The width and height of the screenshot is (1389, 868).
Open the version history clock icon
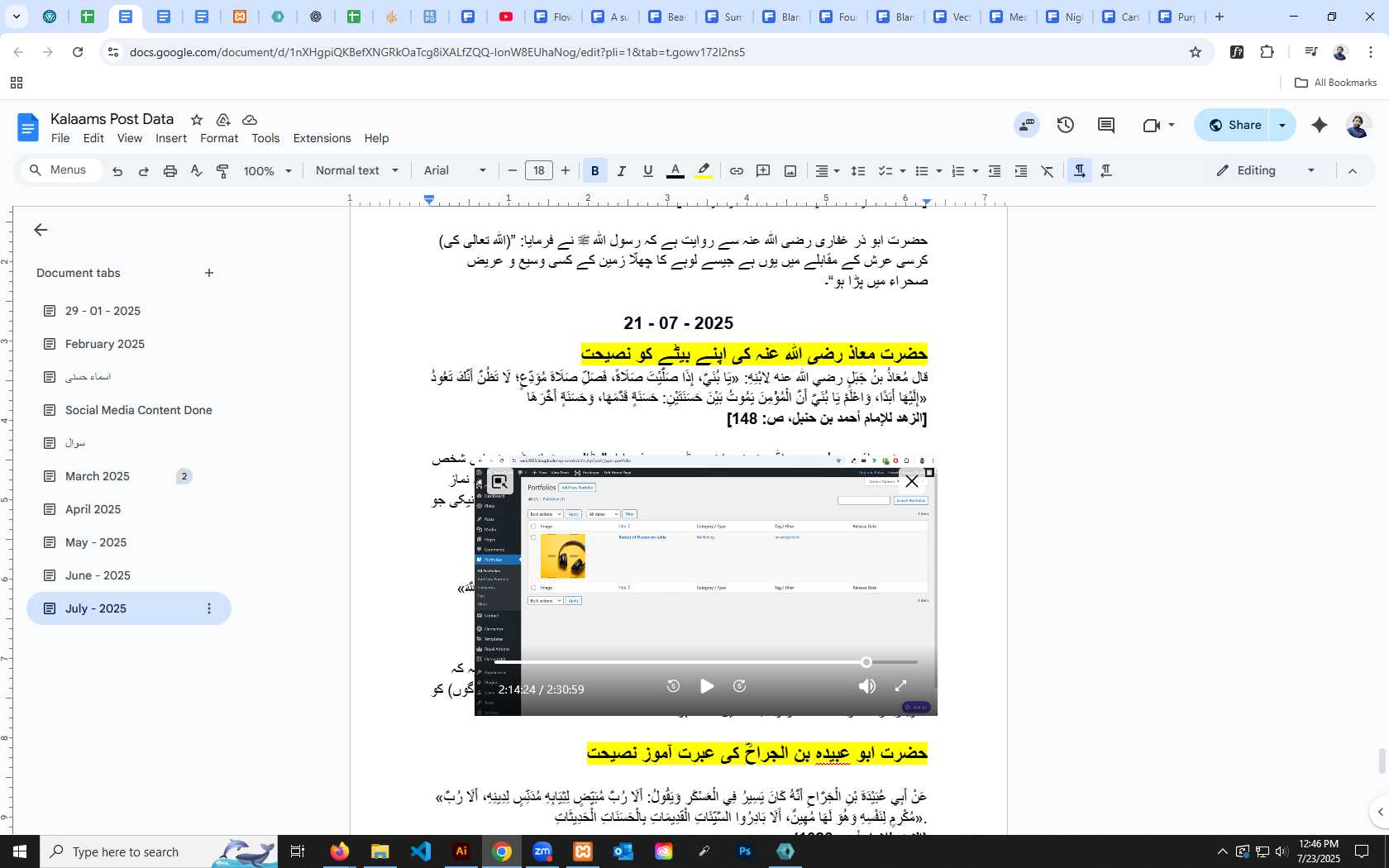[1066, 125]
